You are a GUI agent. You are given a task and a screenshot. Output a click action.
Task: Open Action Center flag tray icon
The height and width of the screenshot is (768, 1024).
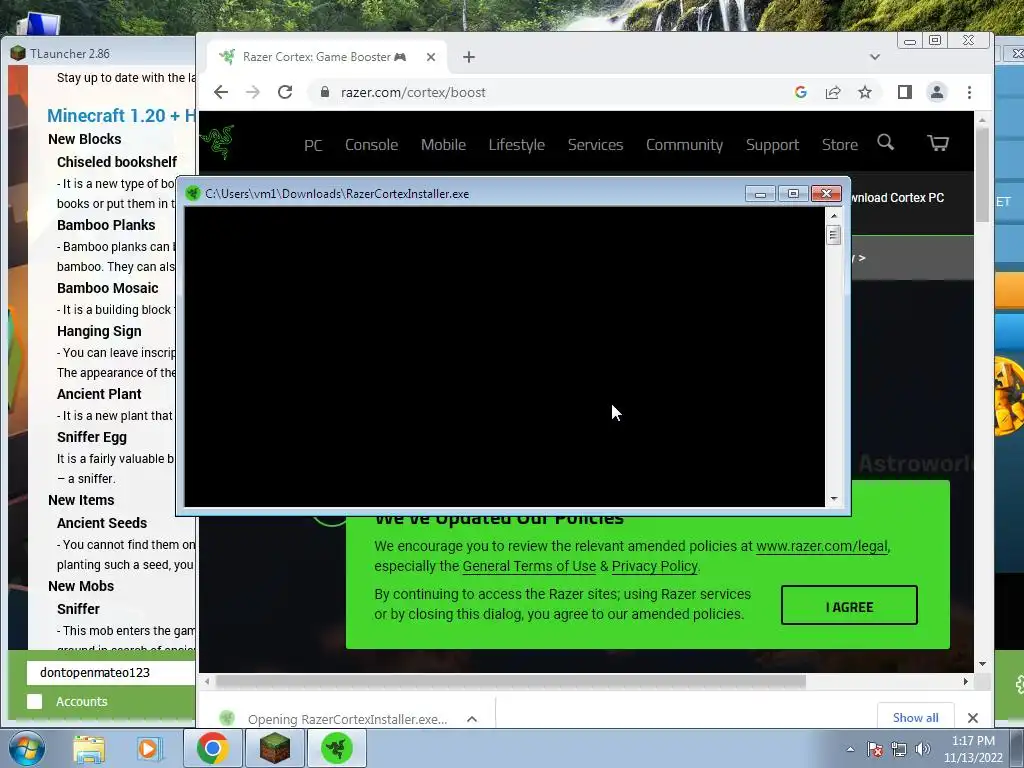(875, 749)
